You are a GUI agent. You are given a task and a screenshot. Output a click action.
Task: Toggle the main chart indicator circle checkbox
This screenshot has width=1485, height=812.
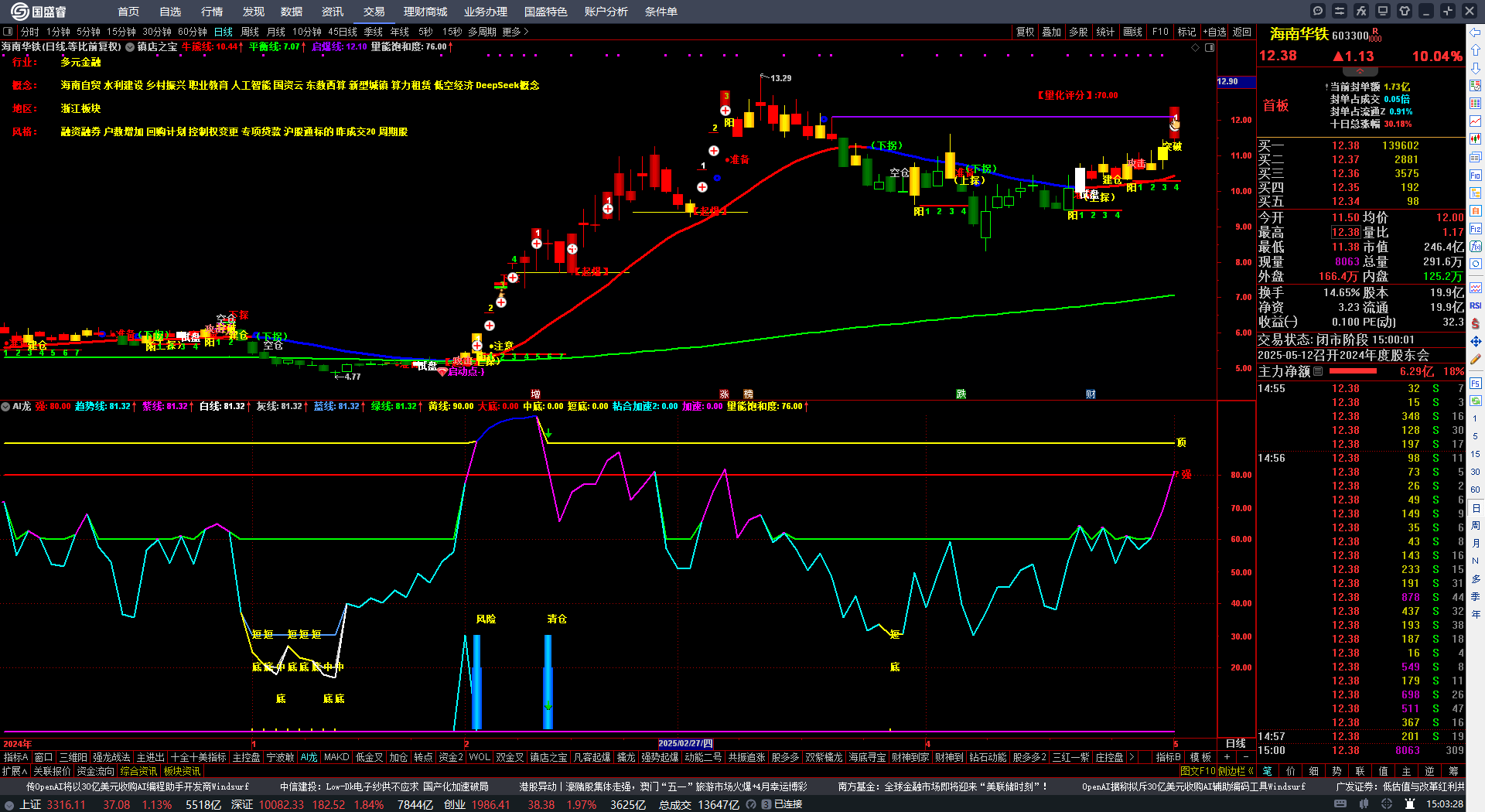tap(130, 47)
